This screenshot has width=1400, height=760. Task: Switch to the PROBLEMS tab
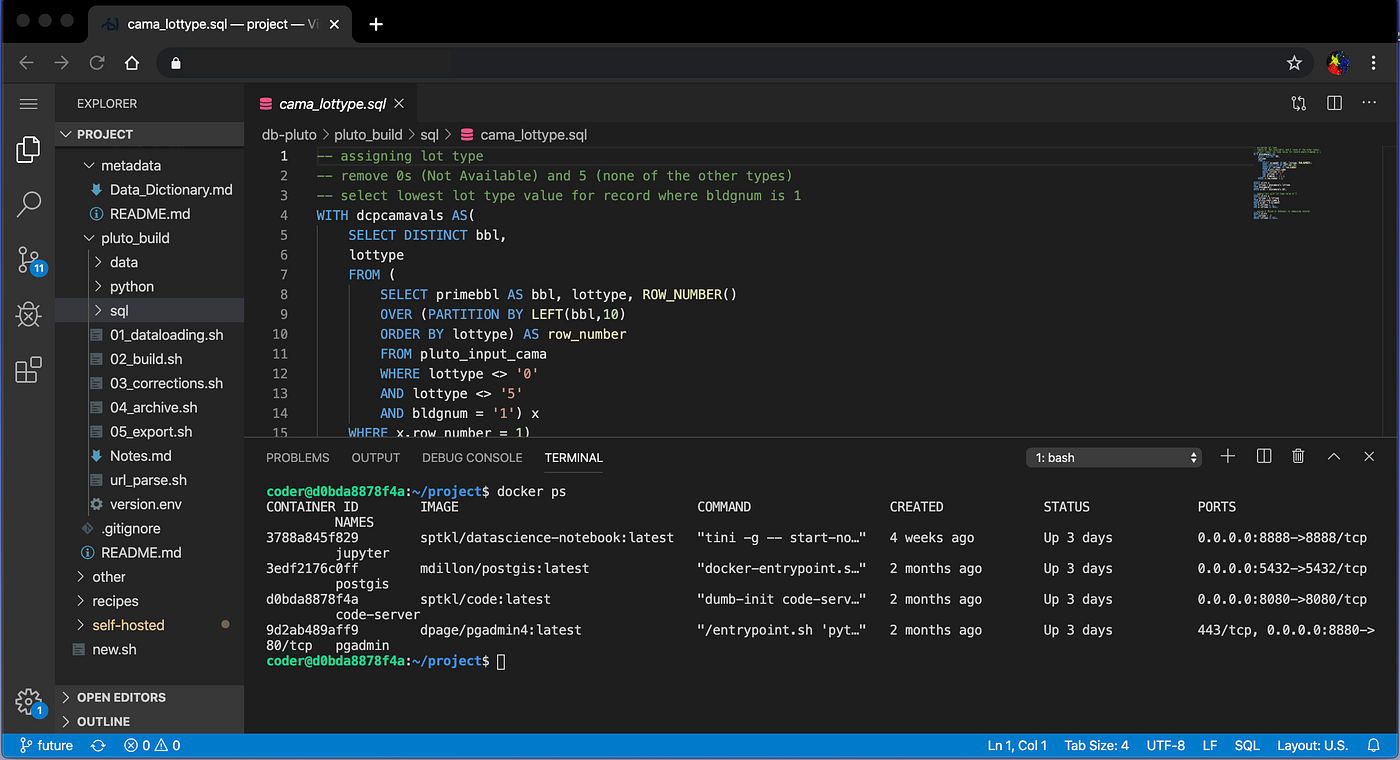[297, 458]
